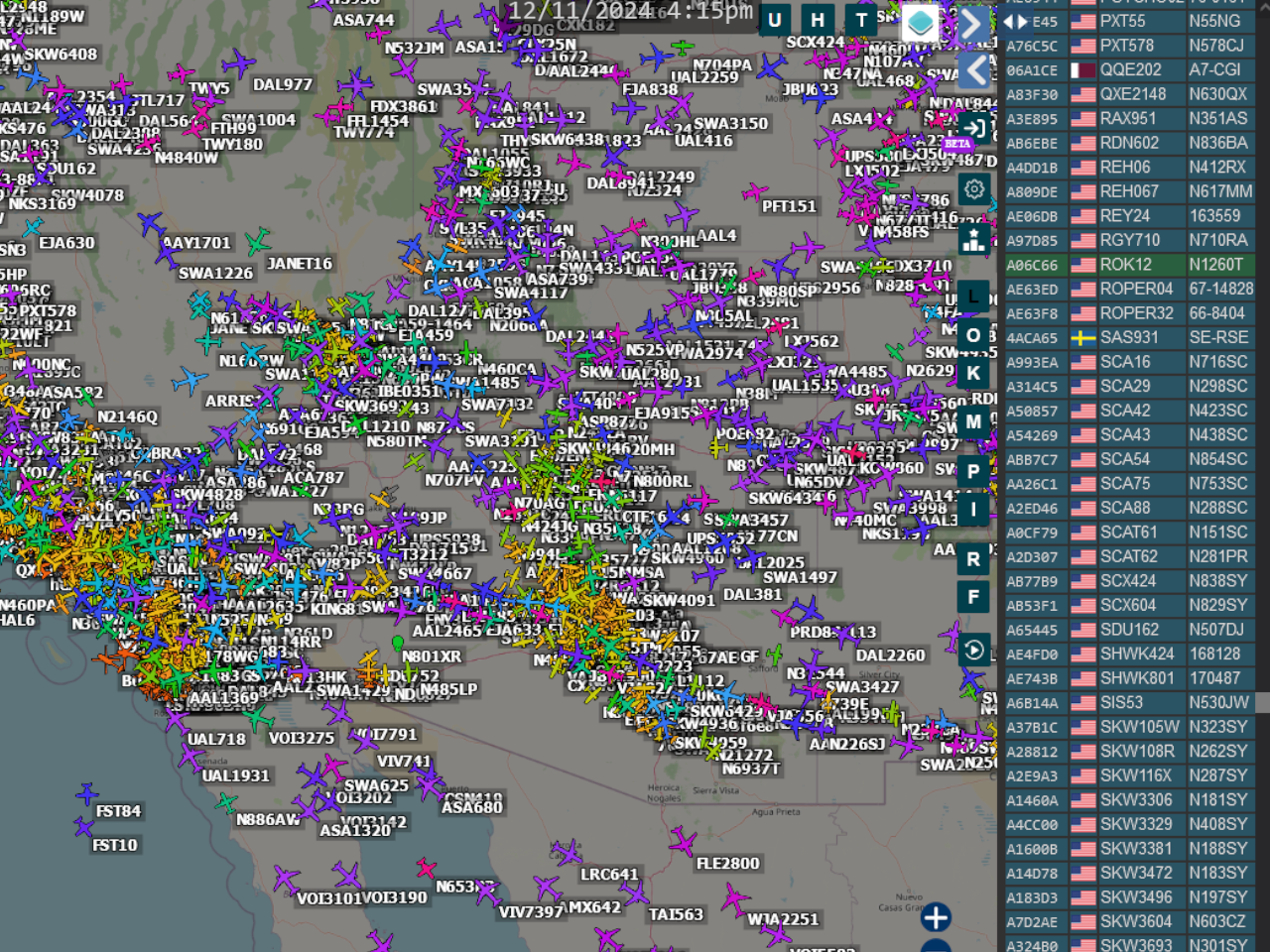
Task: Toggle the F button in the side column
Action: [973, 597]
